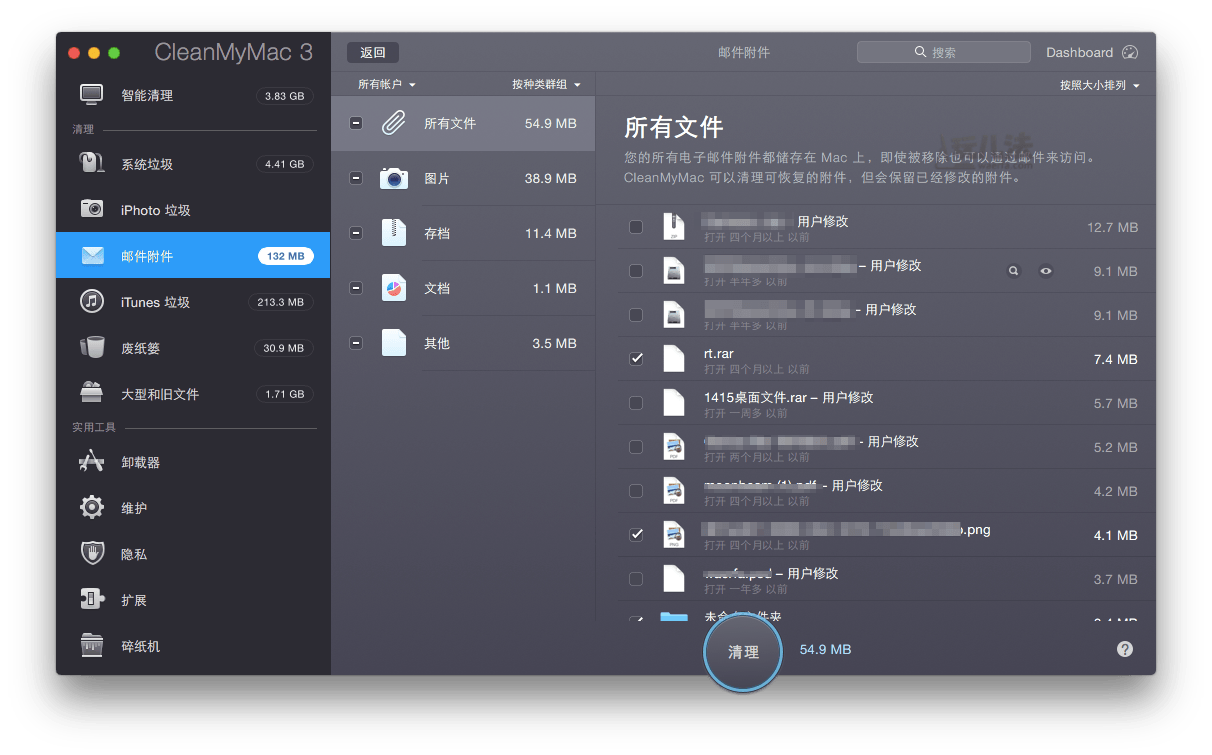1212x755 pixels.
Task: Toggle the 存档 category checkbox
Action: (356, 233)
